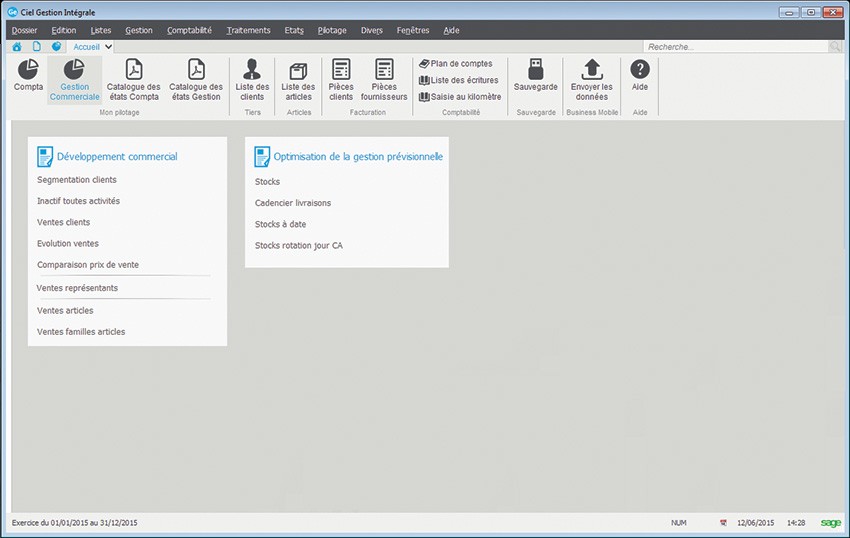Open the Segmentation clients report
The image size is (850, 538).
tap(77, 180)
